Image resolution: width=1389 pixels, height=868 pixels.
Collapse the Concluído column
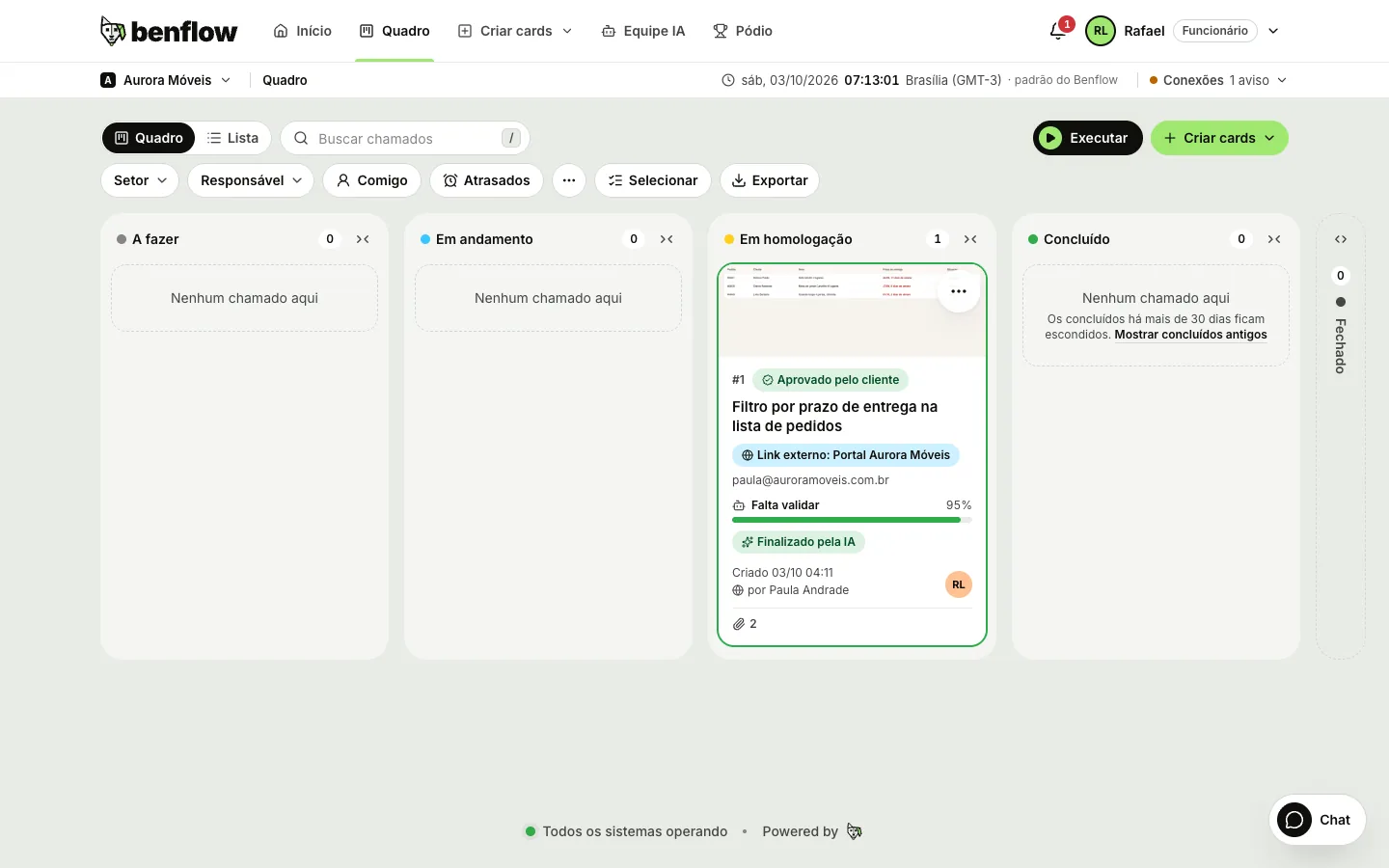[1274, 239]
